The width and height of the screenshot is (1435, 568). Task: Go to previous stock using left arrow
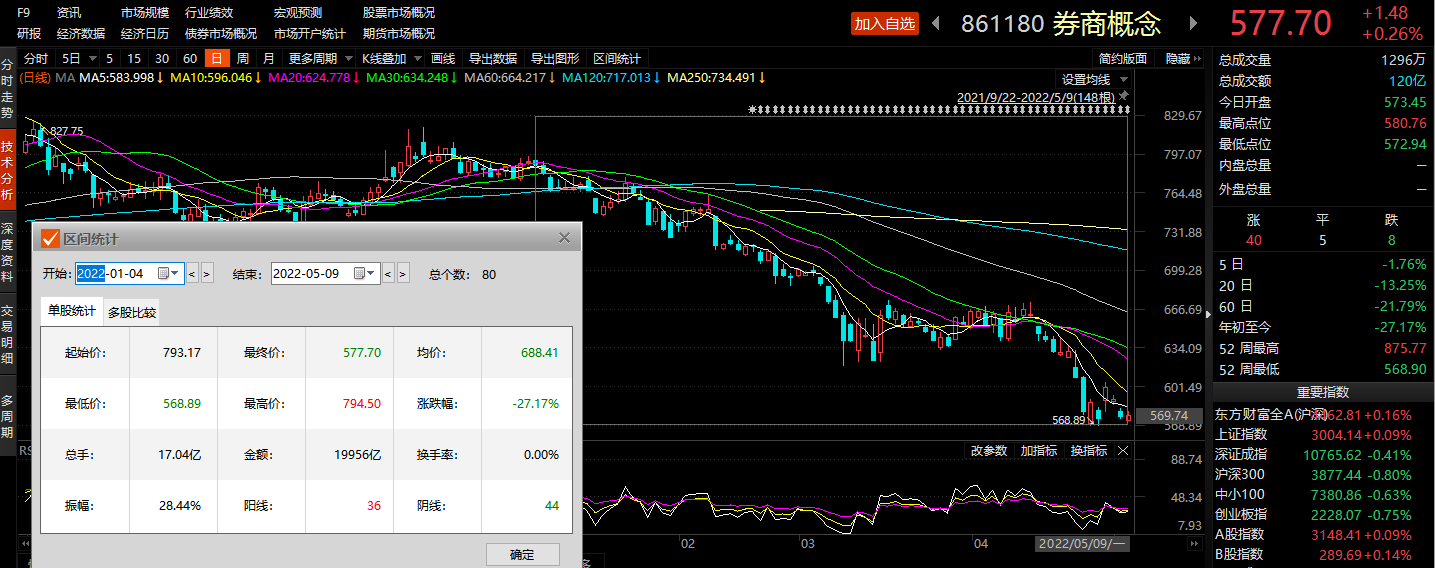click(x=936, y=23)
